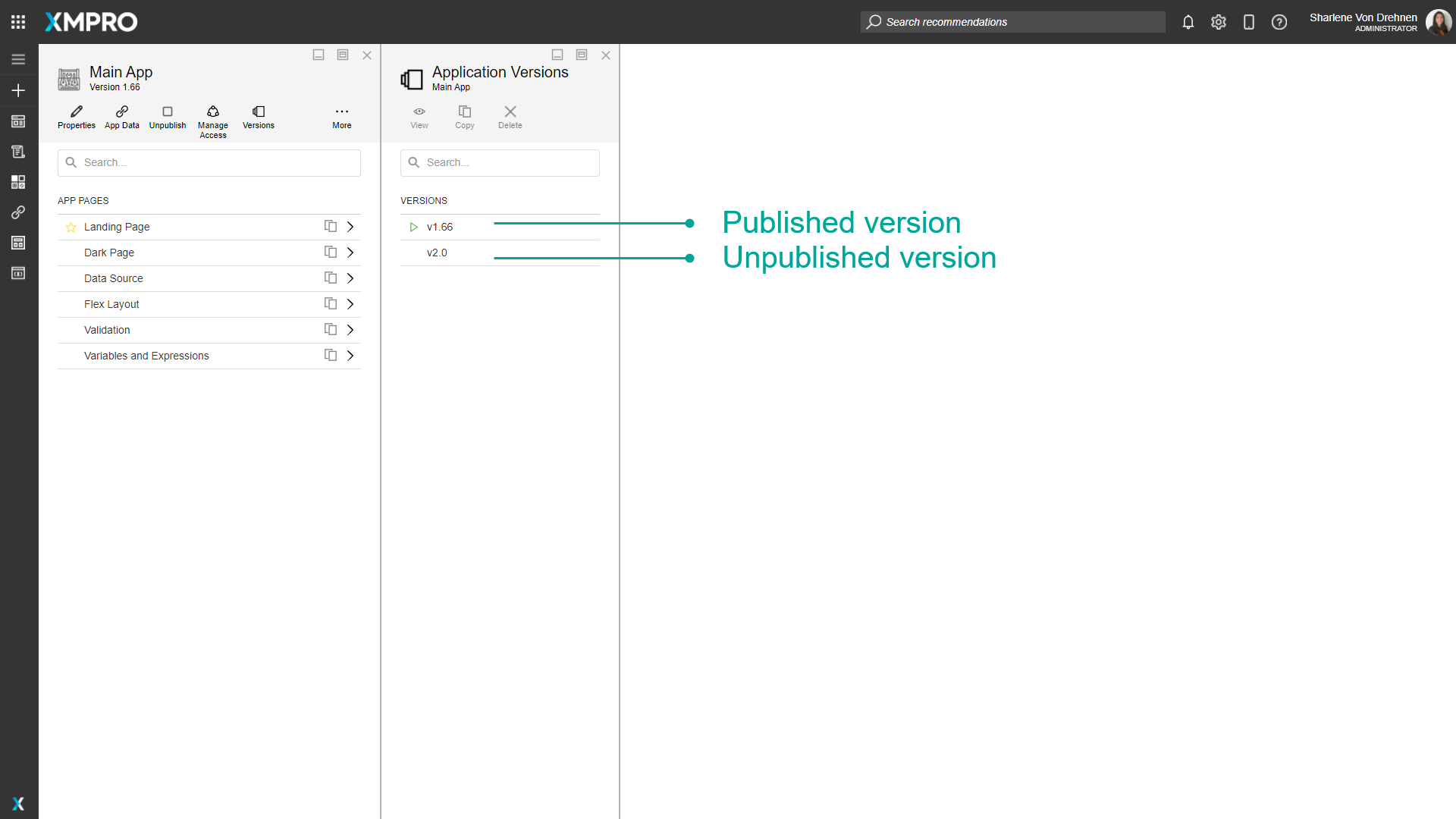Click inside the Search recommendations field
The height and width of the screenshot is (819, 1456).
1012,22
